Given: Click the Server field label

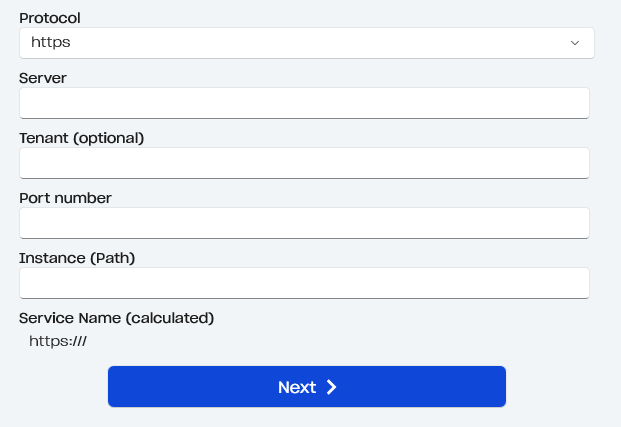Looking at the screenshot, I should click(43, 77).
